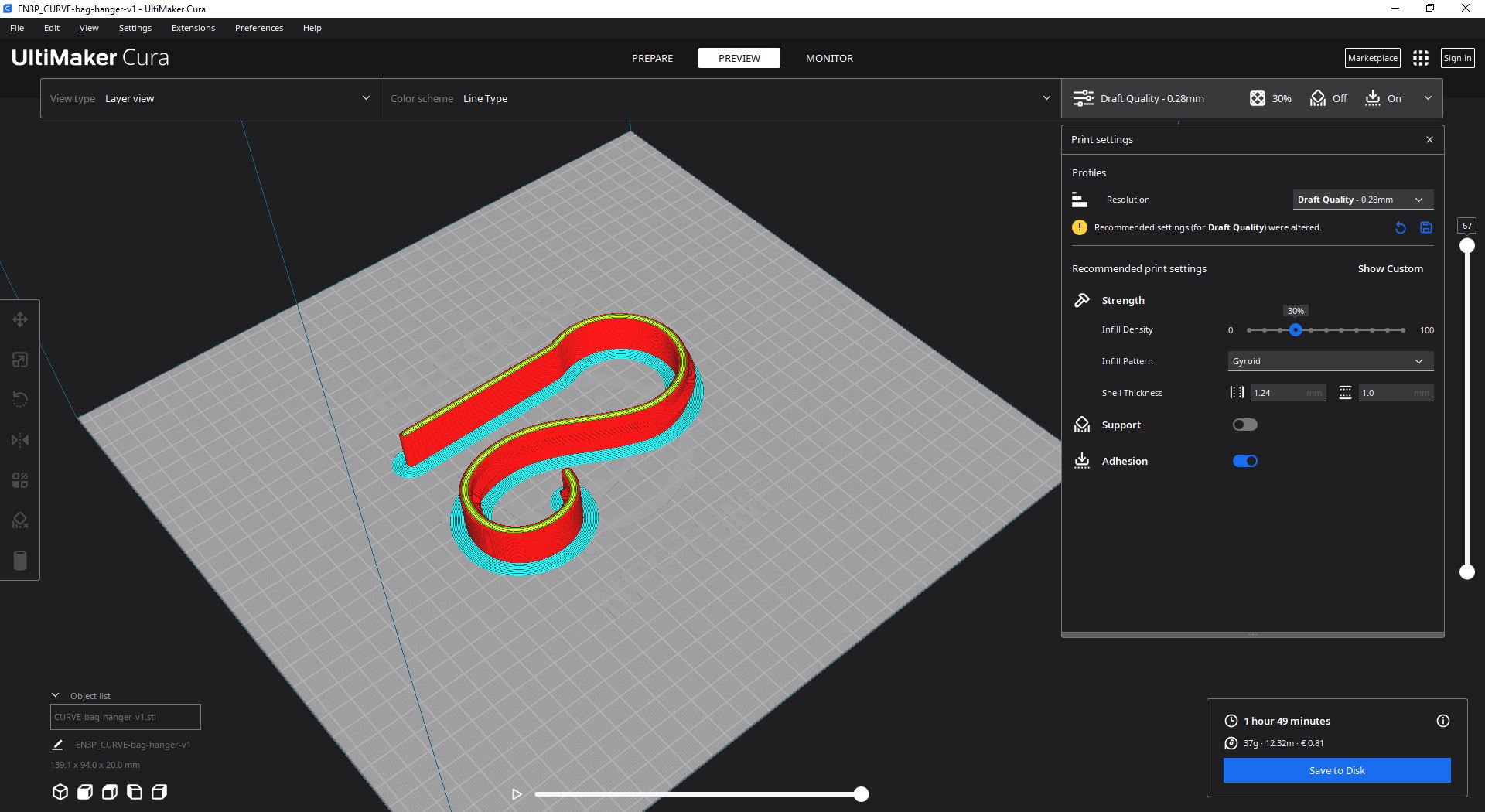Viewport: 1485px width, 812px height.
Task: Switch to the PREPARE tab
Action: (652, 58)
